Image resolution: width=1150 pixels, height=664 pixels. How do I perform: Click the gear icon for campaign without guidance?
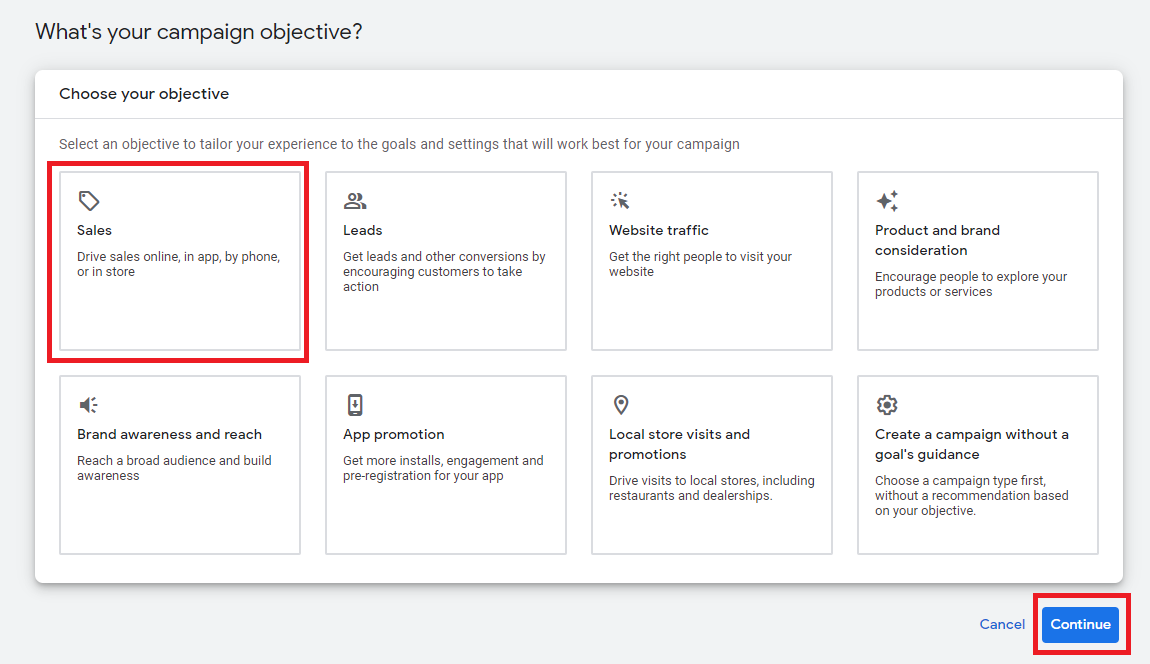click(x=887, y=404)
